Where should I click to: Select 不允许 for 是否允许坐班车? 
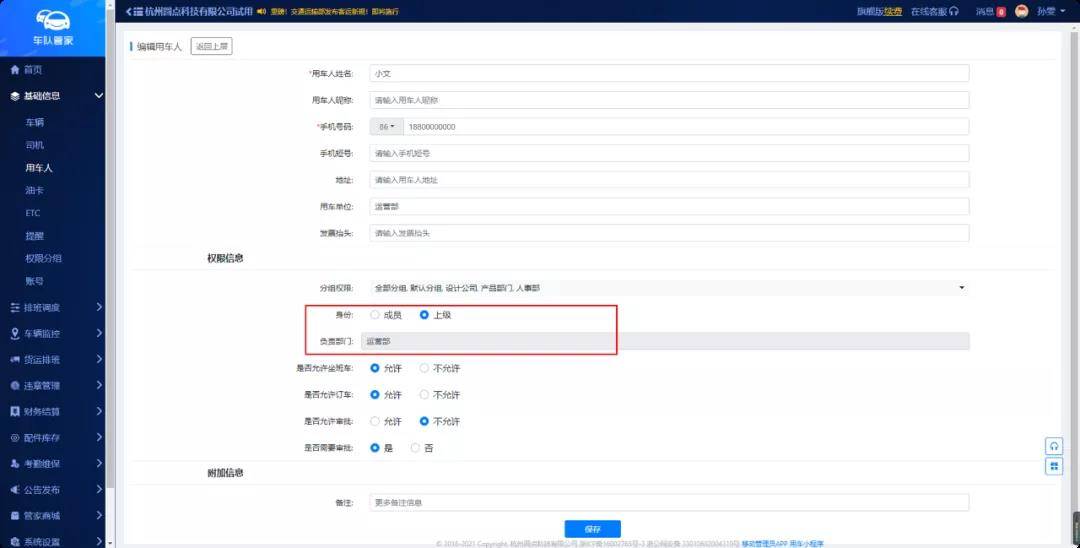[425, 368]
